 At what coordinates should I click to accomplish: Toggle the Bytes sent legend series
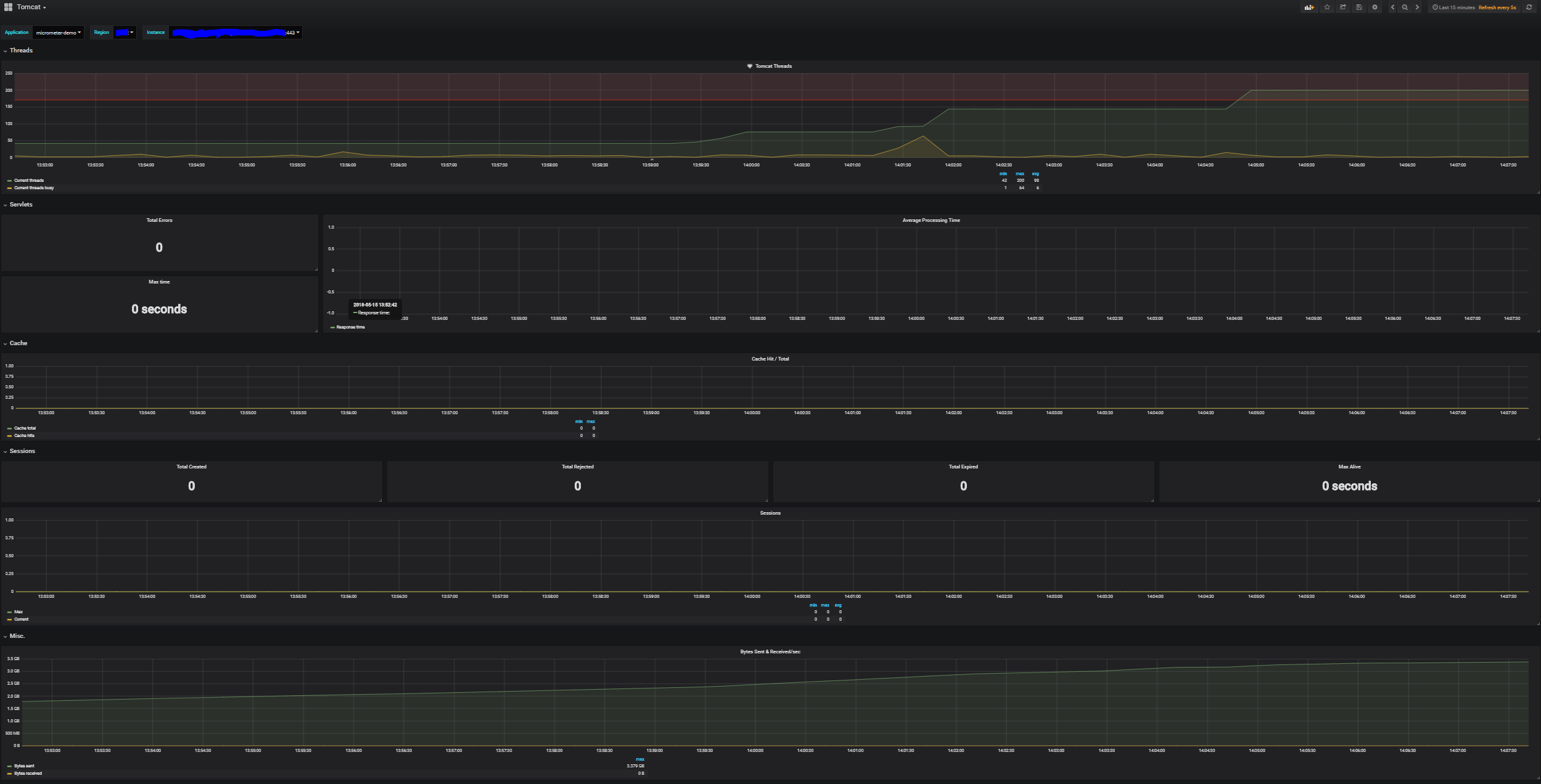point(24,766)
